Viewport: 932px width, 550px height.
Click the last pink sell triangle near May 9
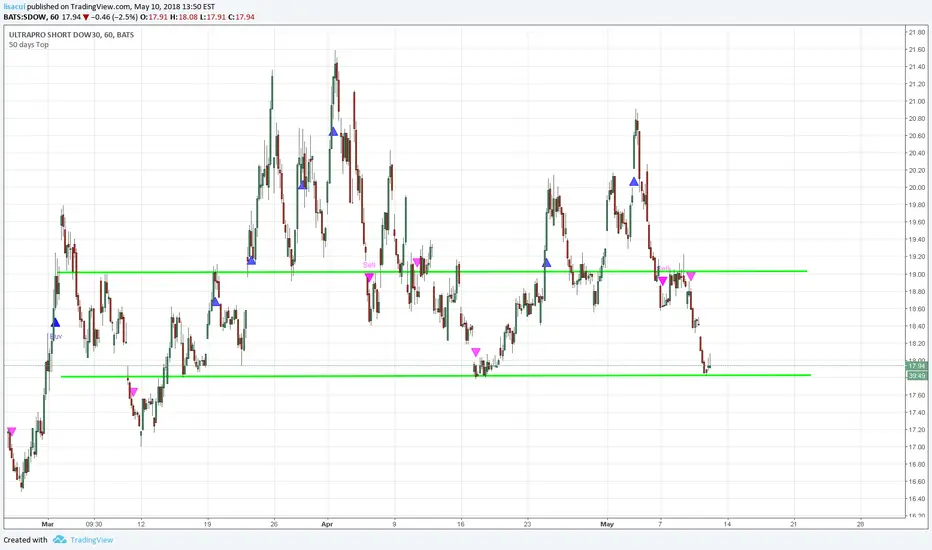(x=691, y=276)
